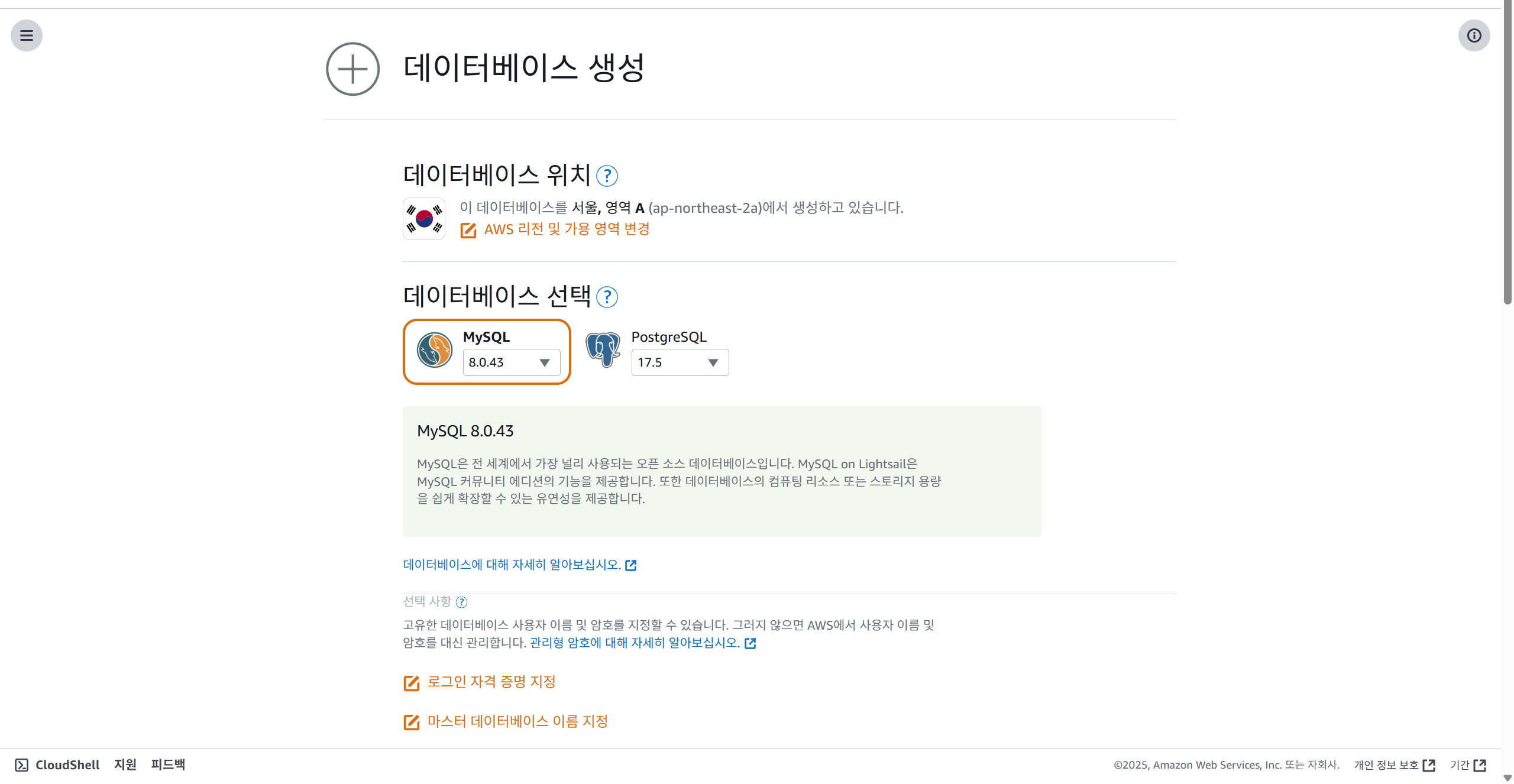
Task: Select the MySQL database option
Action: pyautogui.click(x=486, y=337)
